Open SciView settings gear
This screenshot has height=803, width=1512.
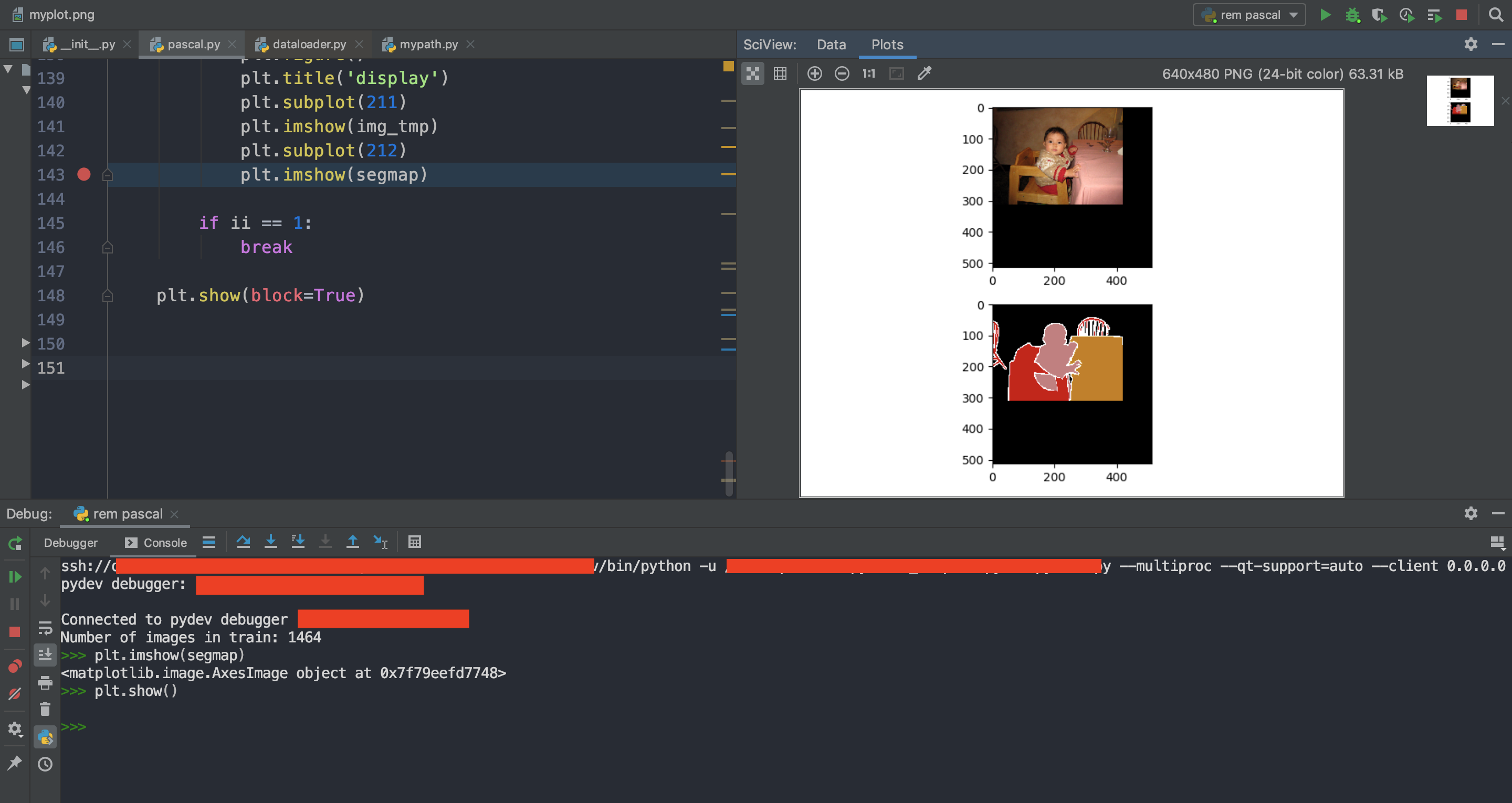click(x=1471, y=45)
